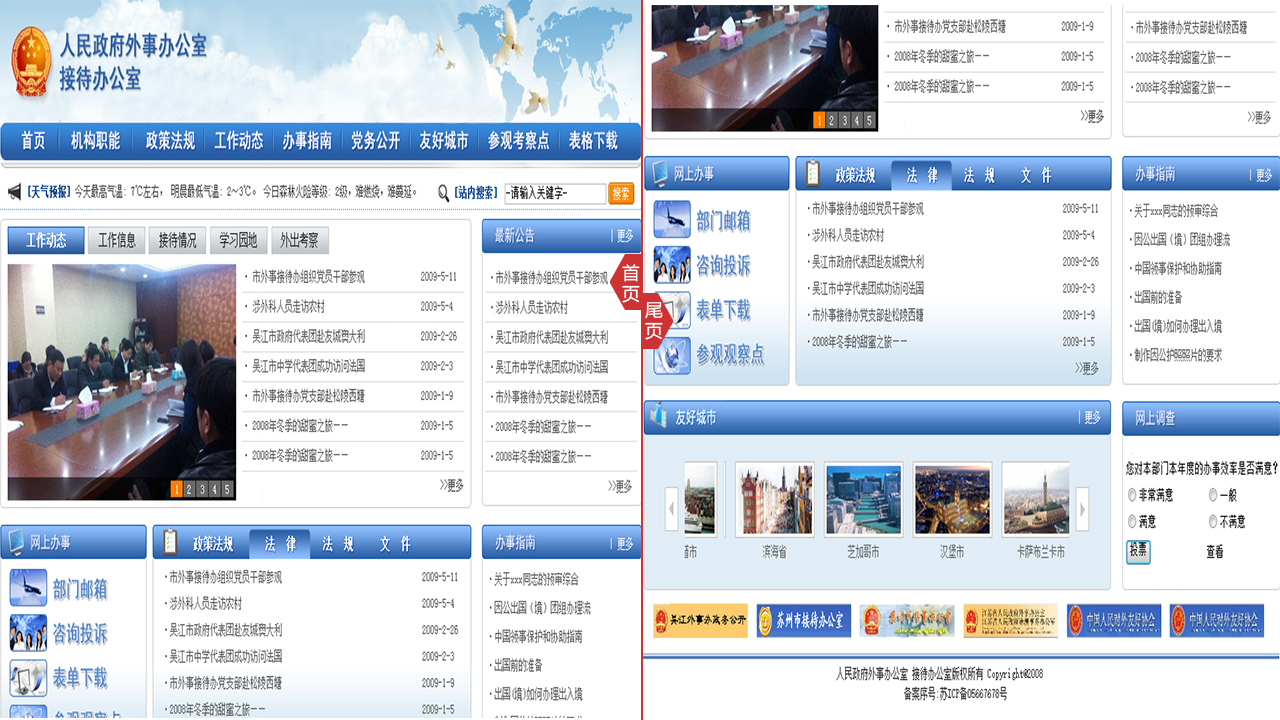Switch to the 接待情况 tab
Screen dimensions: 1280x720
click(178, 240)
